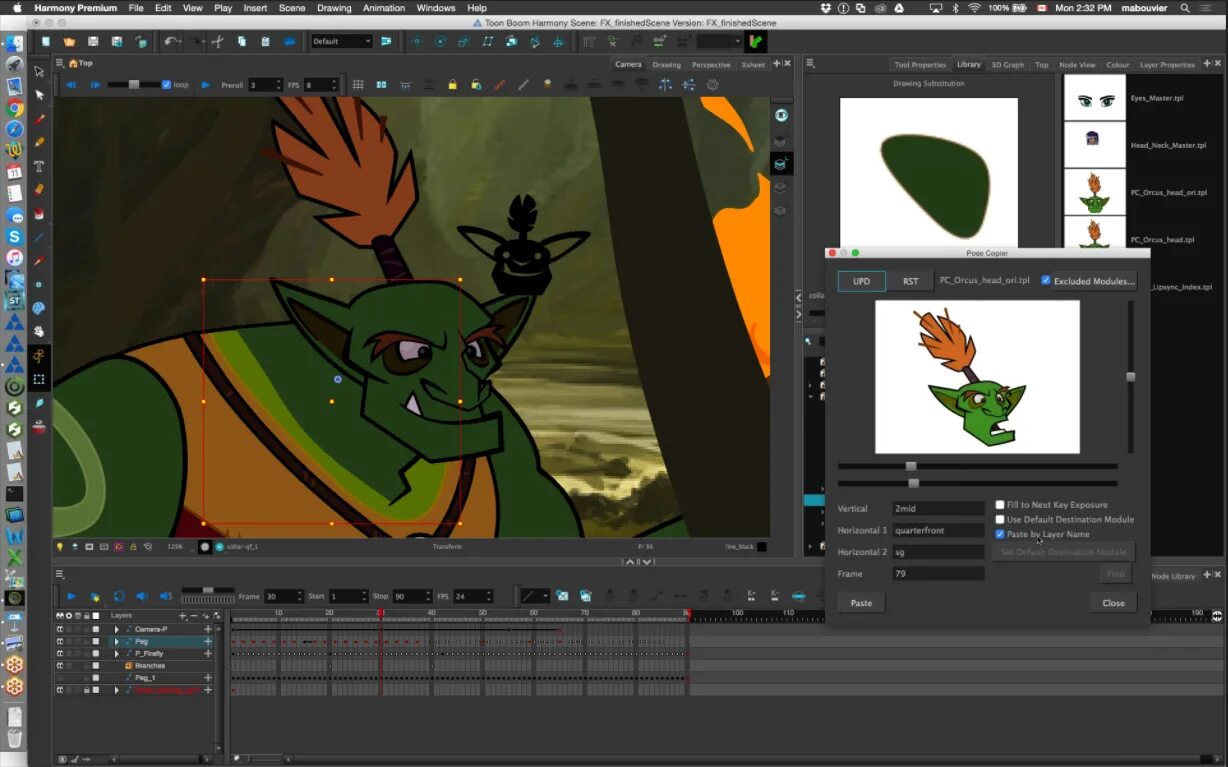This screenshot has height=767, width=1228.
Task: Click the light bulb icon in Camera status bar
Action: pos(60,547)
